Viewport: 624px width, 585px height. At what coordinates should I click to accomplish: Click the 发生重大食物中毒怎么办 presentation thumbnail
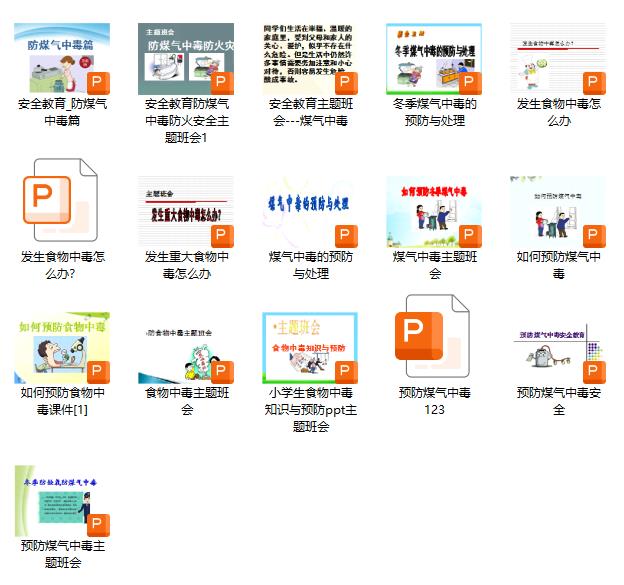(x=186, y=211)
